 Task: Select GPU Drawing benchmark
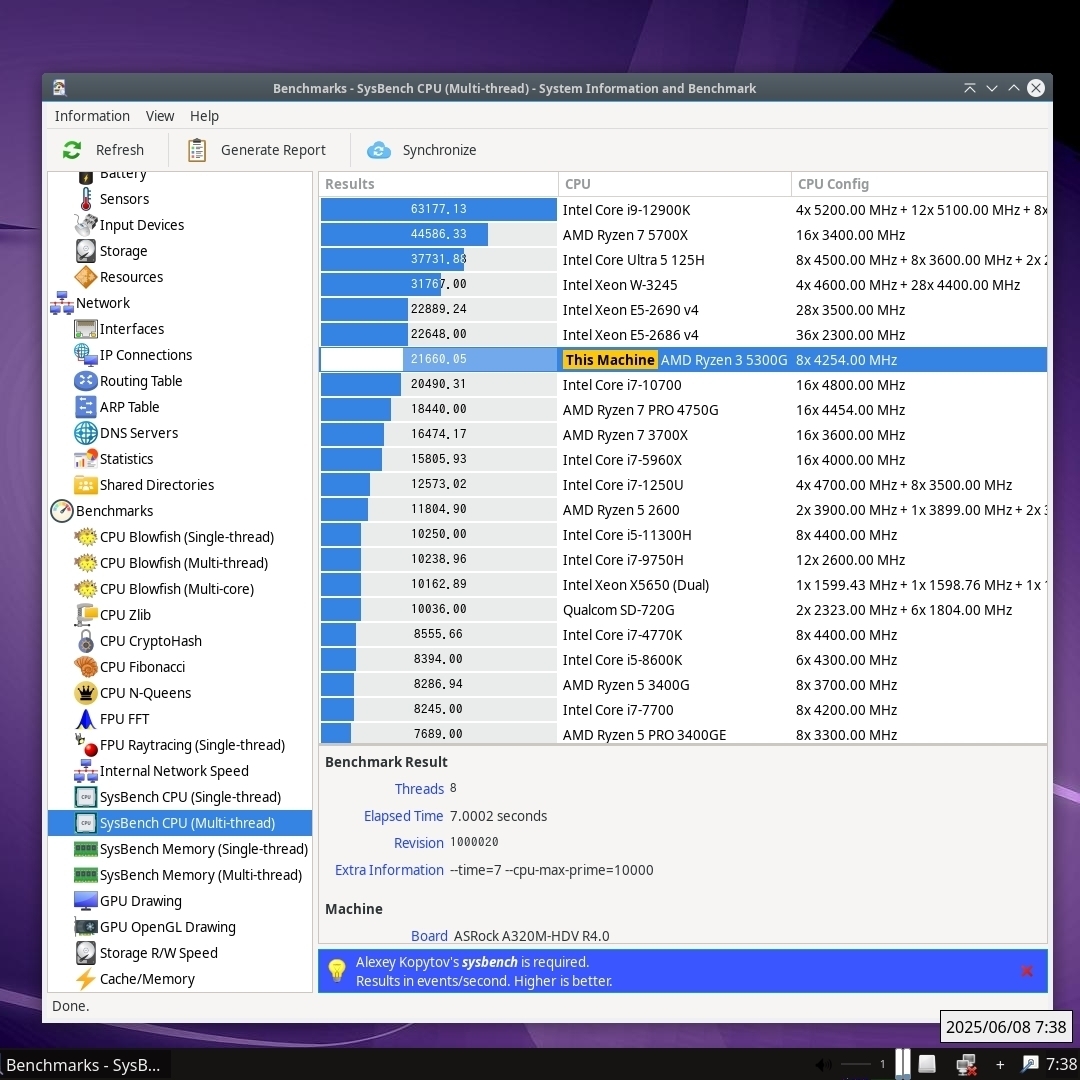141,901
